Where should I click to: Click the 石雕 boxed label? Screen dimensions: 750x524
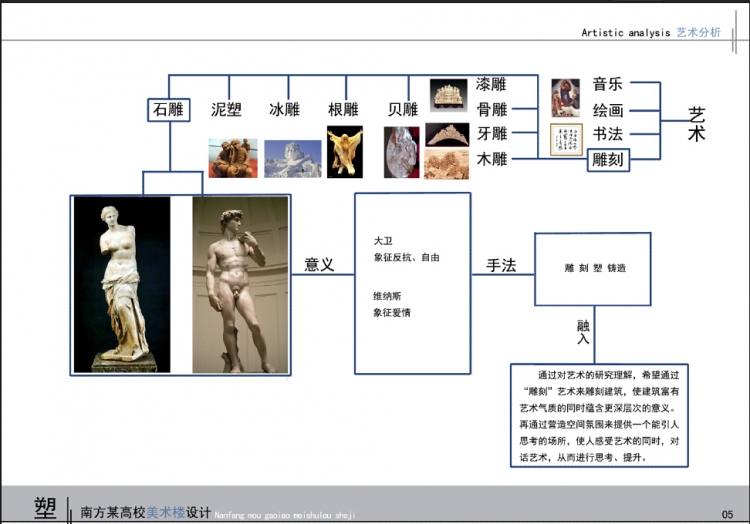(x=168, y=110)
